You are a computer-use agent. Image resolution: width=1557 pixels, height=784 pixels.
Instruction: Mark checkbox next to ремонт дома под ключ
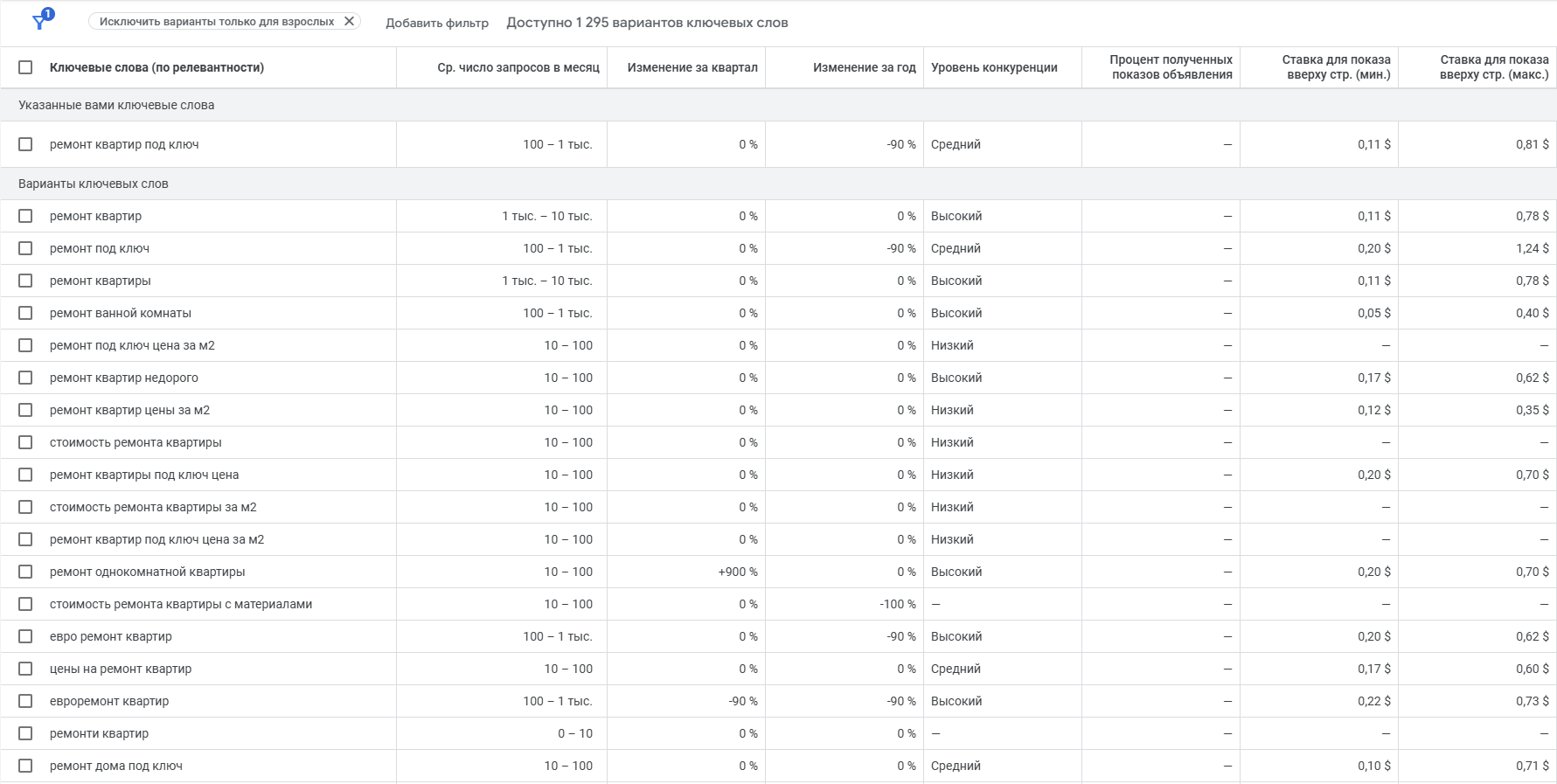pos(25,766)
